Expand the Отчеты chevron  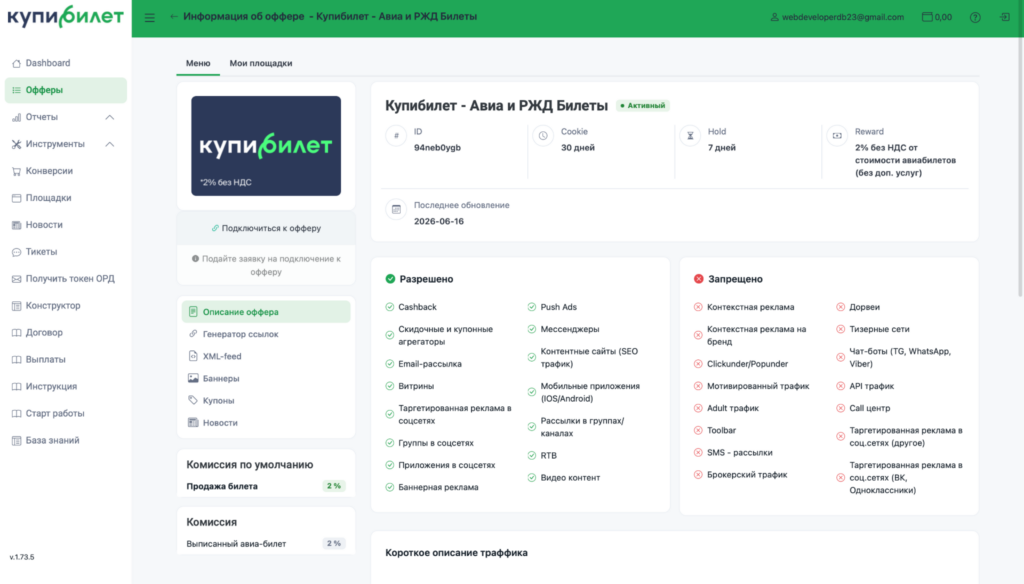pos(110,118)
